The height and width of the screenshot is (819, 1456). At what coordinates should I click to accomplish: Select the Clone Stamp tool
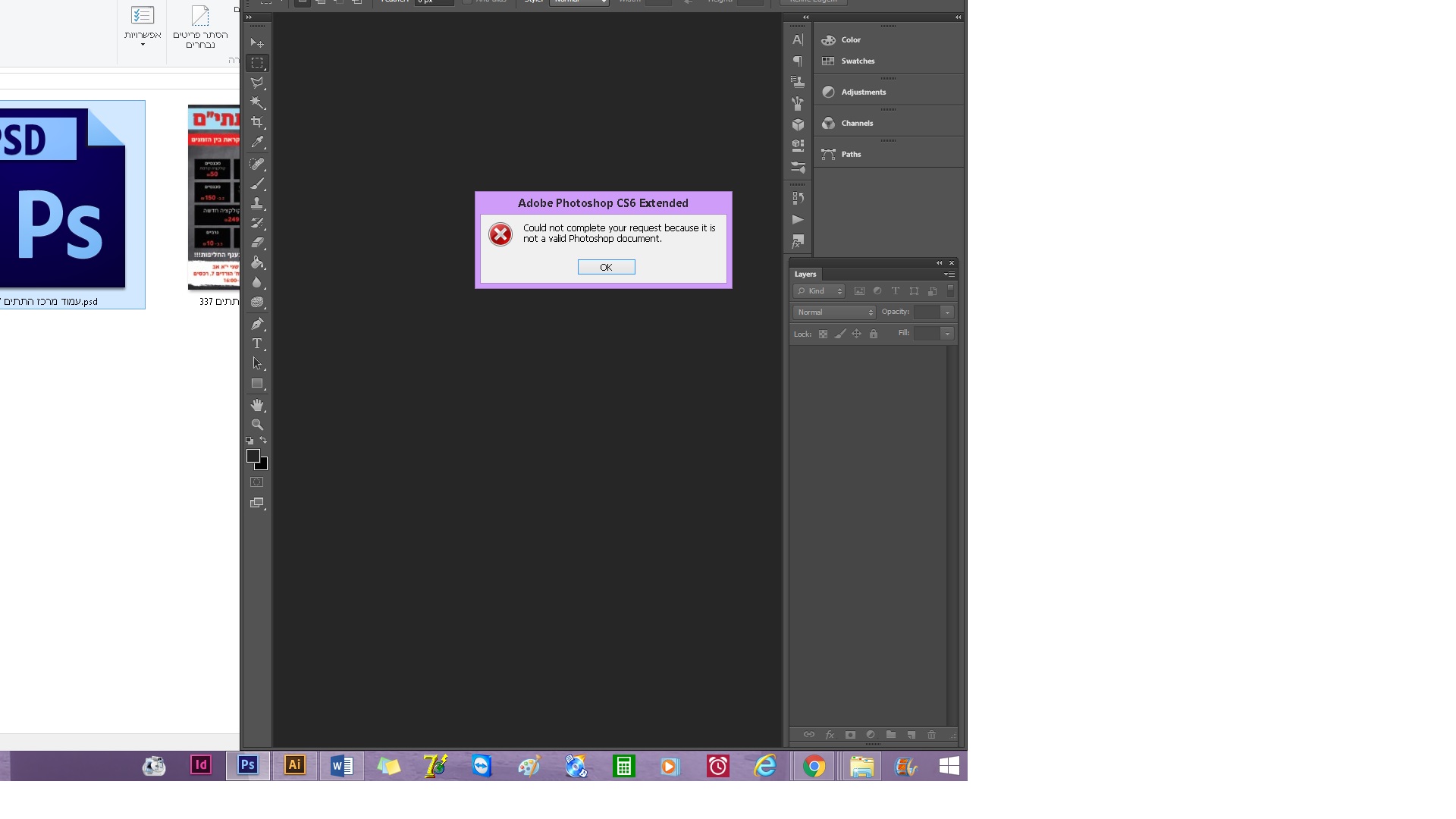[257, 203]
